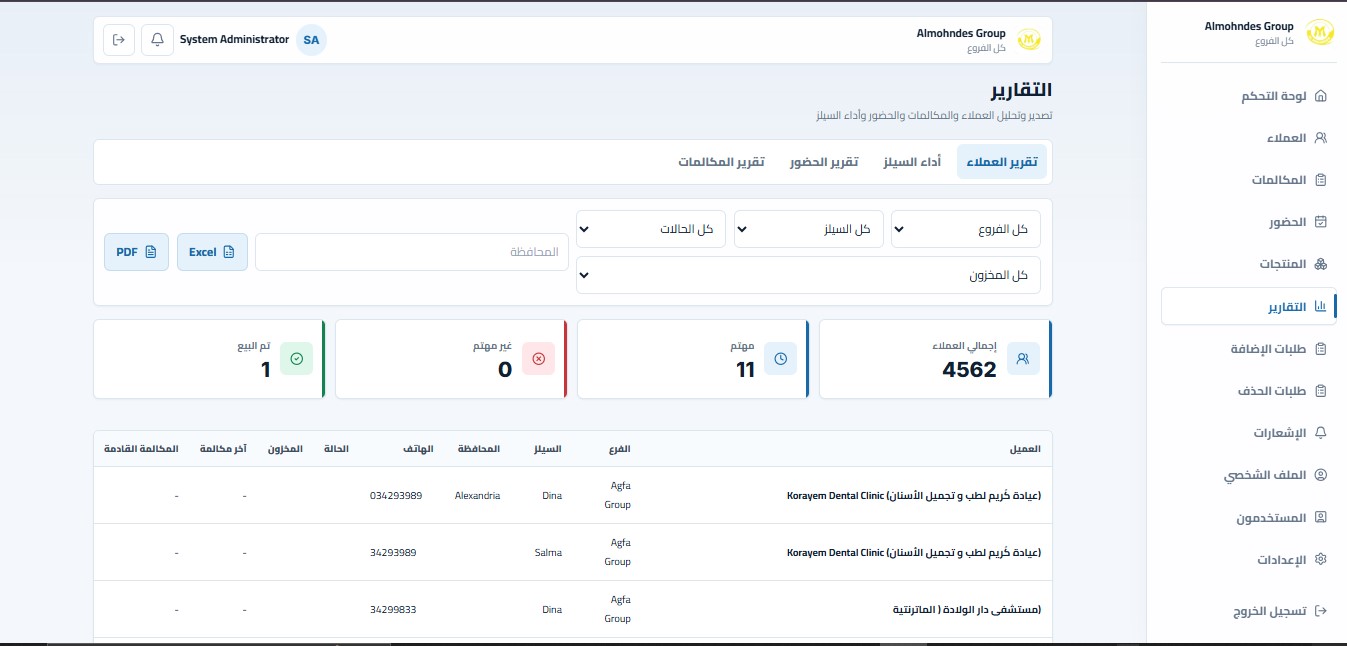Click the clock icon in مهتم card
The image size is (1347, 646).
(x=781, y=358)
